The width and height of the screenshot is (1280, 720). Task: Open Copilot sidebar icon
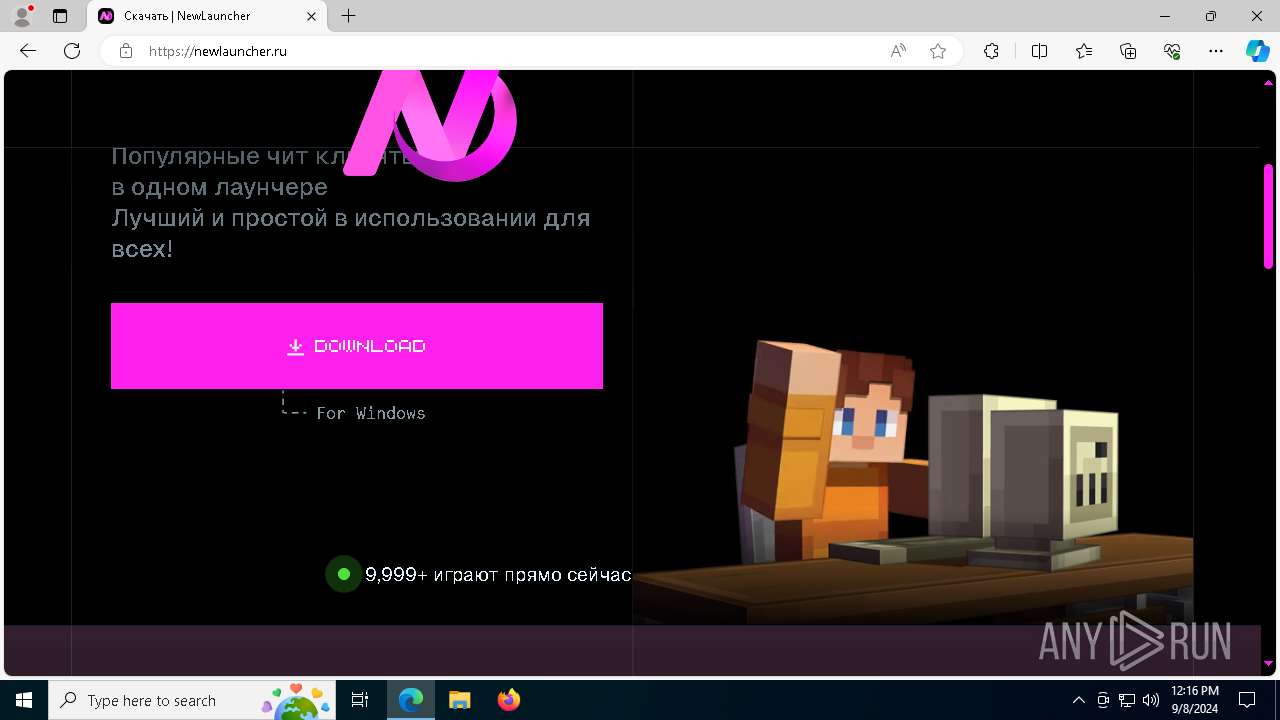click(x=1257, y=51)
